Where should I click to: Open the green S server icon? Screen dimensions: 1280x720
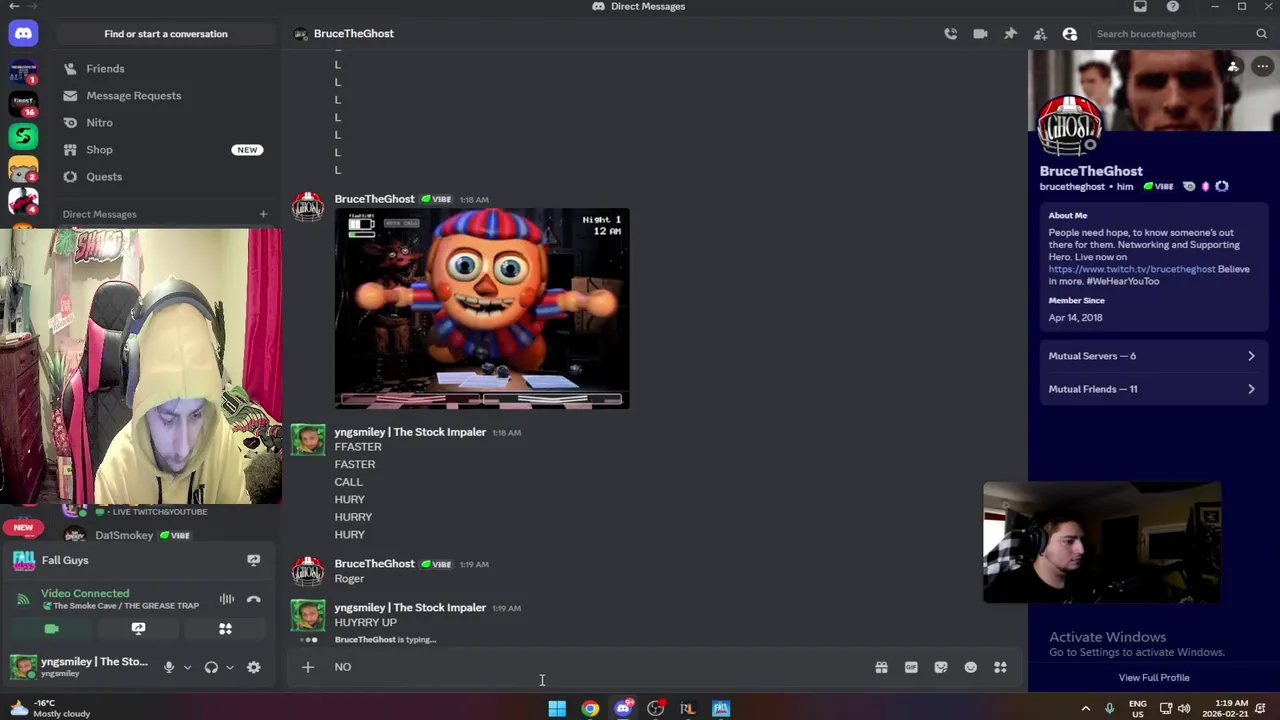(x=23, y=135)
